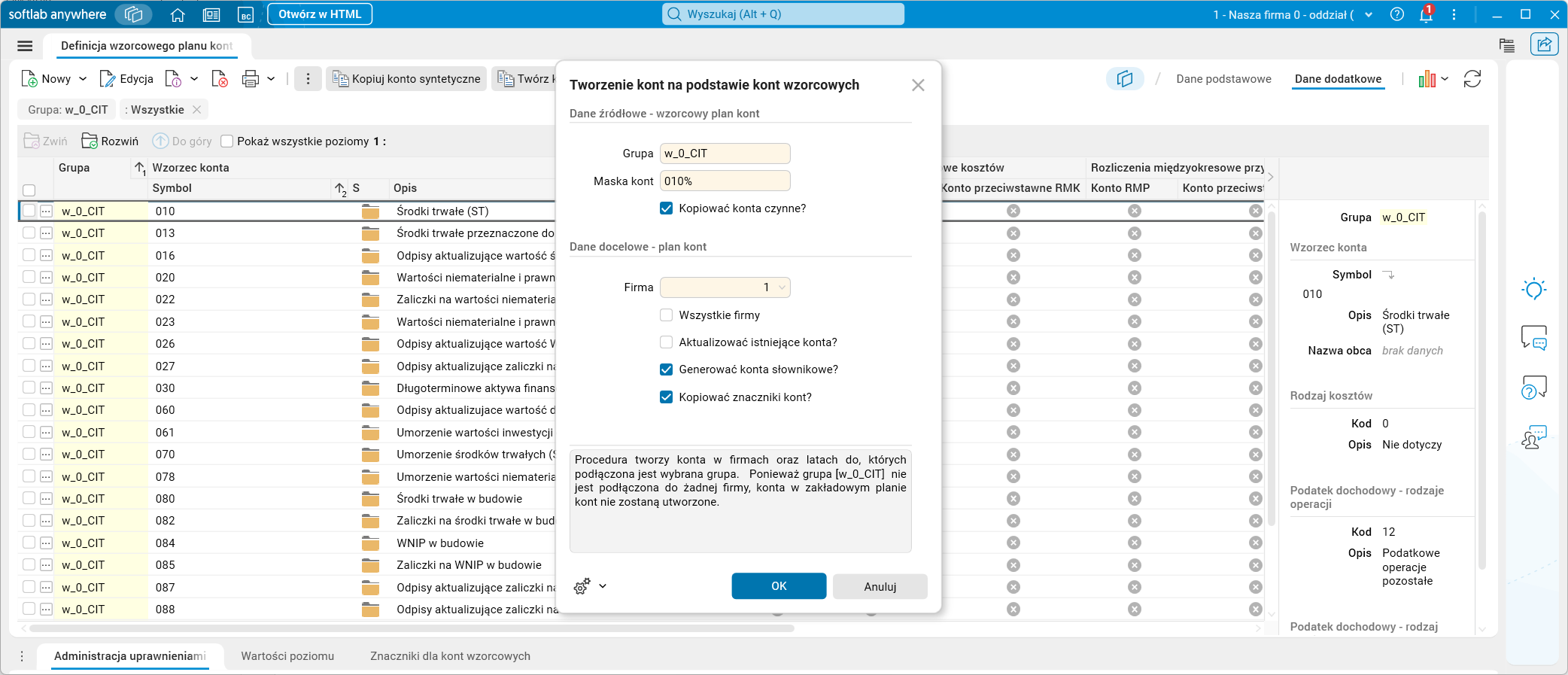
Task: Toggle Kopiować znaczniki kont checkbox
Action: coord(666,397)
